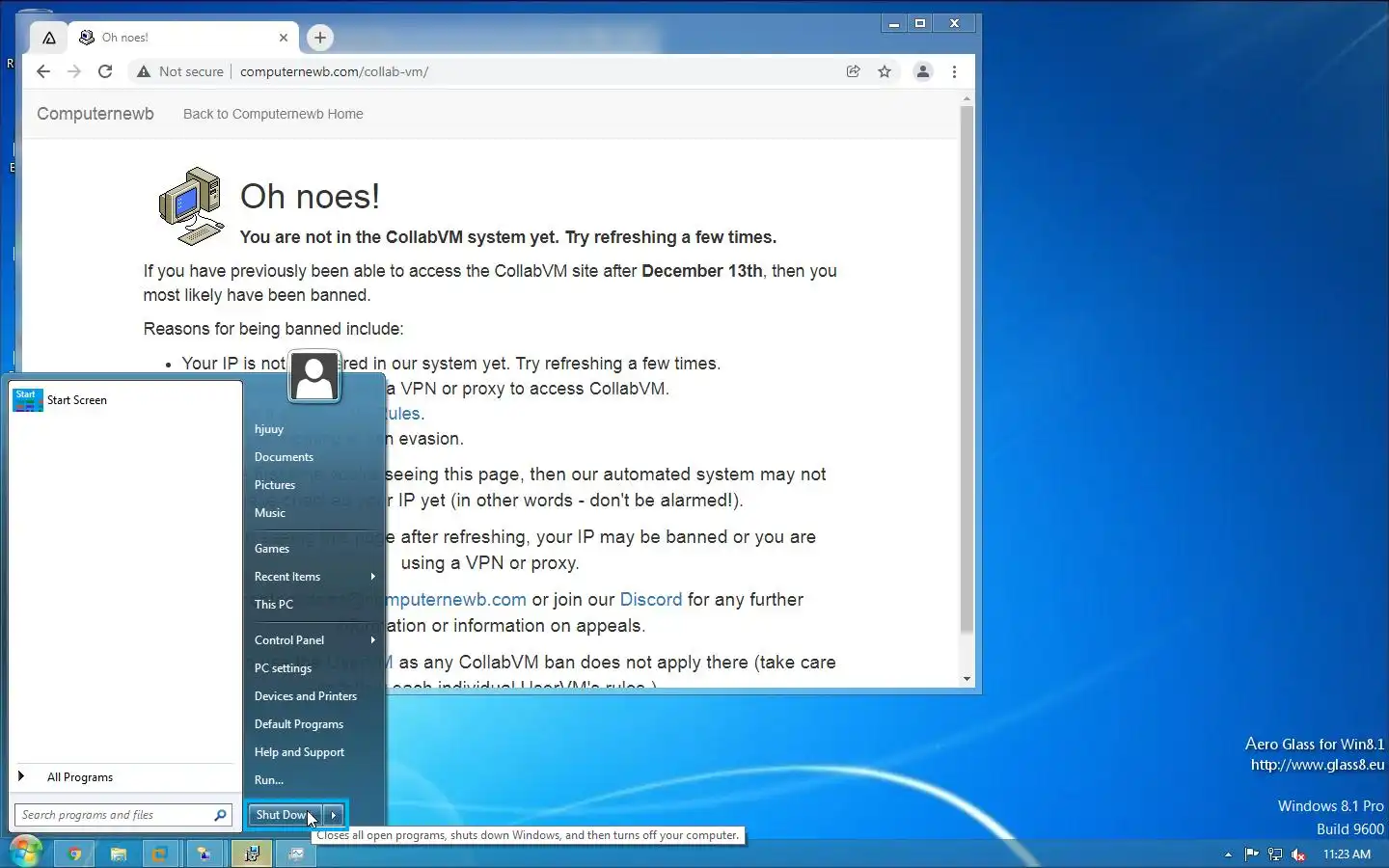
Task: Select the Oh noes! tab
Action: (183, 38)
